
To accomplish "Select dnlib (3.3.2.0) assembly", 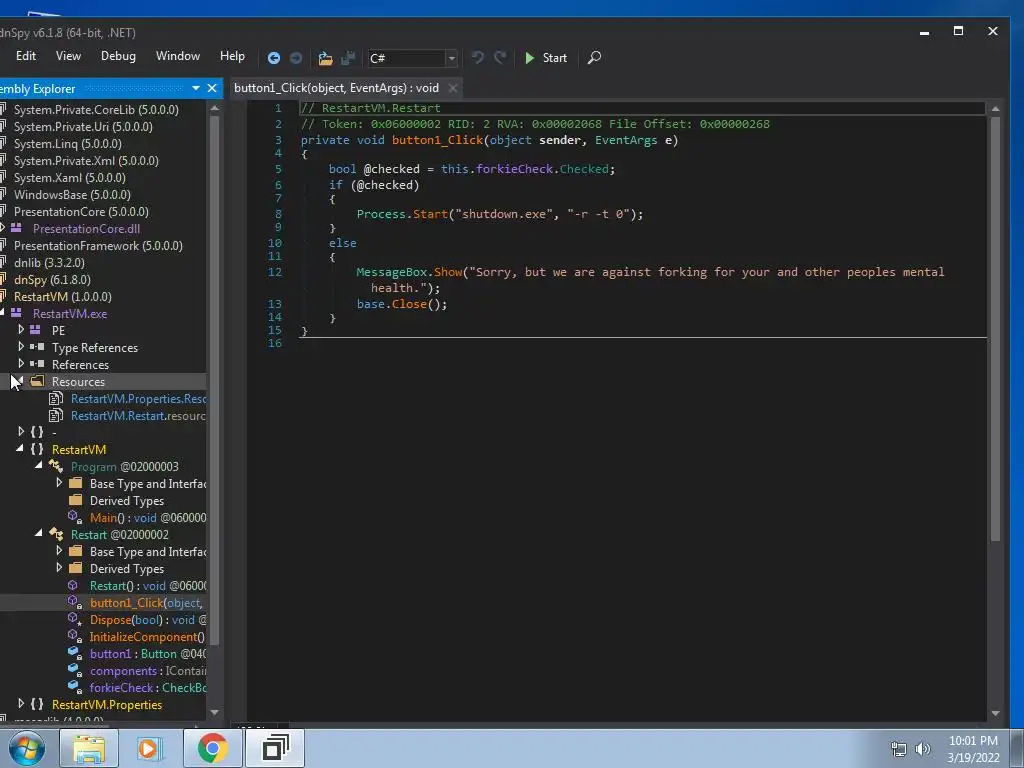I will point(49,263).
